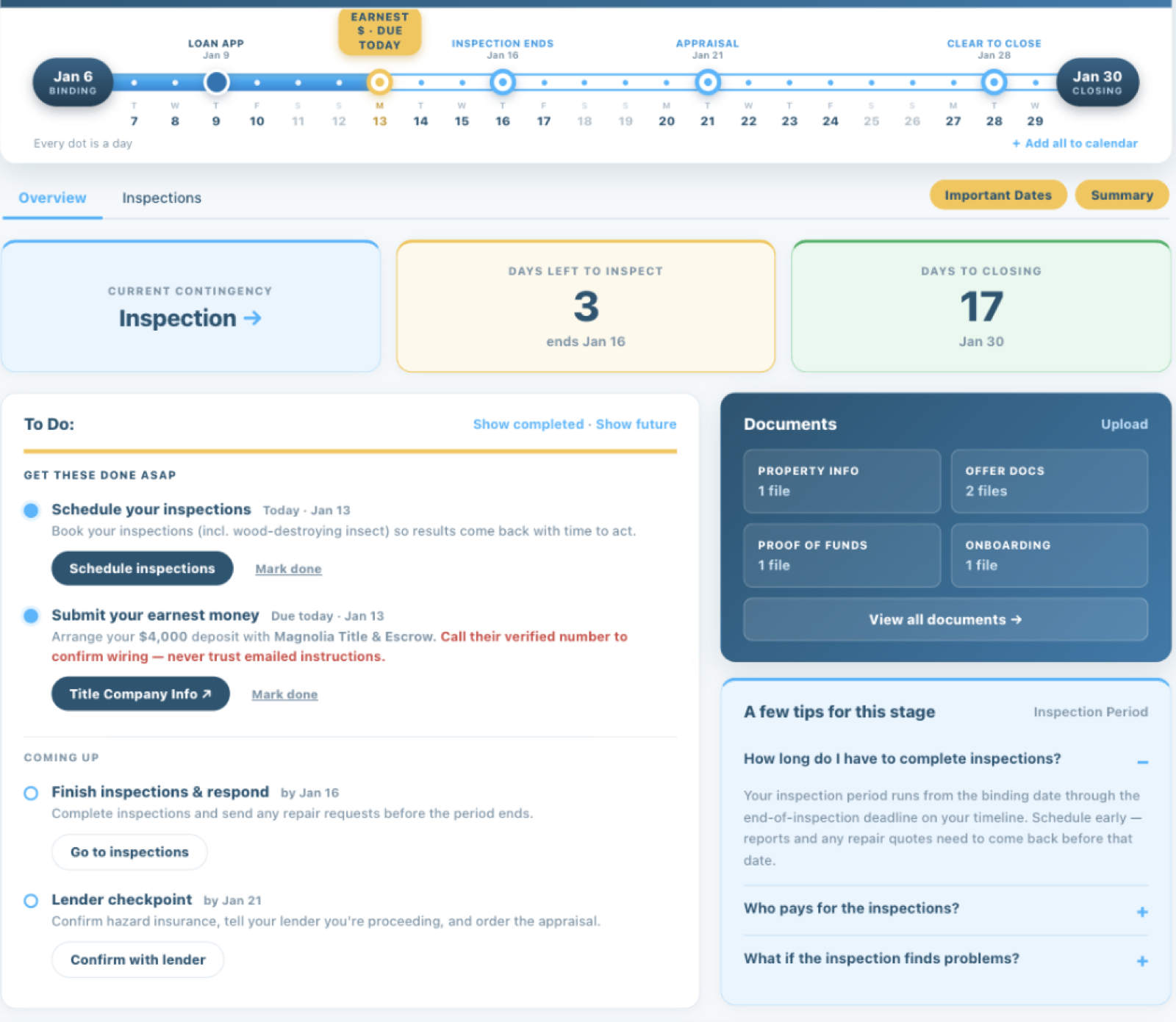Open Title Company Info link

(x=140, y=694)
